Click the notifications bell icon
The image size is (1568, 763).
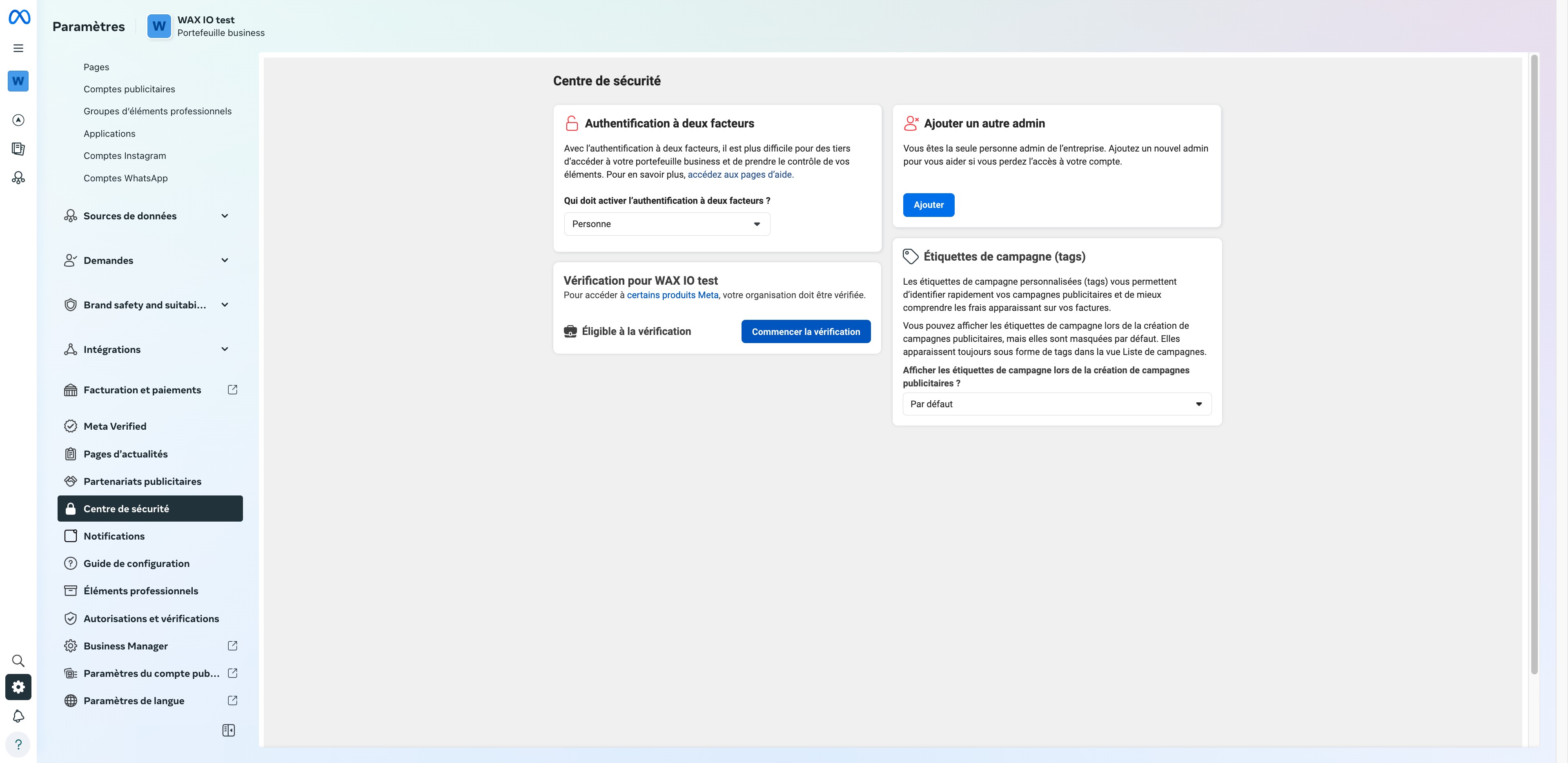(x=18, y=716)
